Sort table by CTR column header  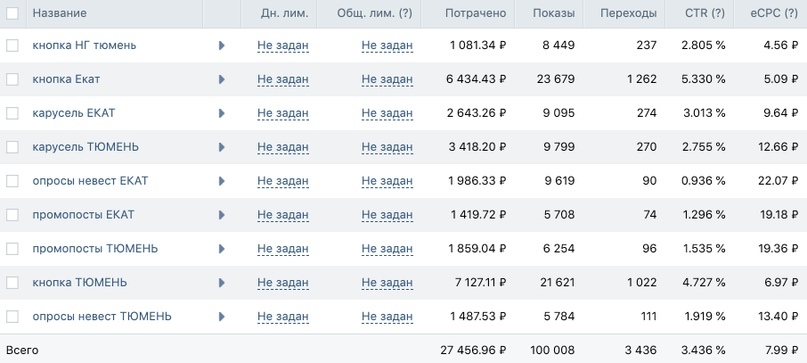705,13
